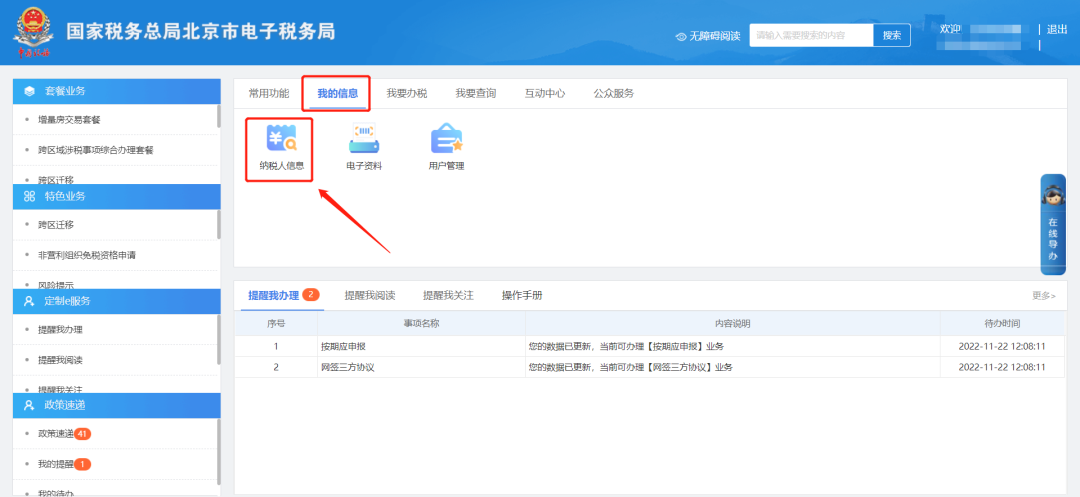Click 按期应申报 in the table
Screen dimensions: 1080x497
pos(343,346)
